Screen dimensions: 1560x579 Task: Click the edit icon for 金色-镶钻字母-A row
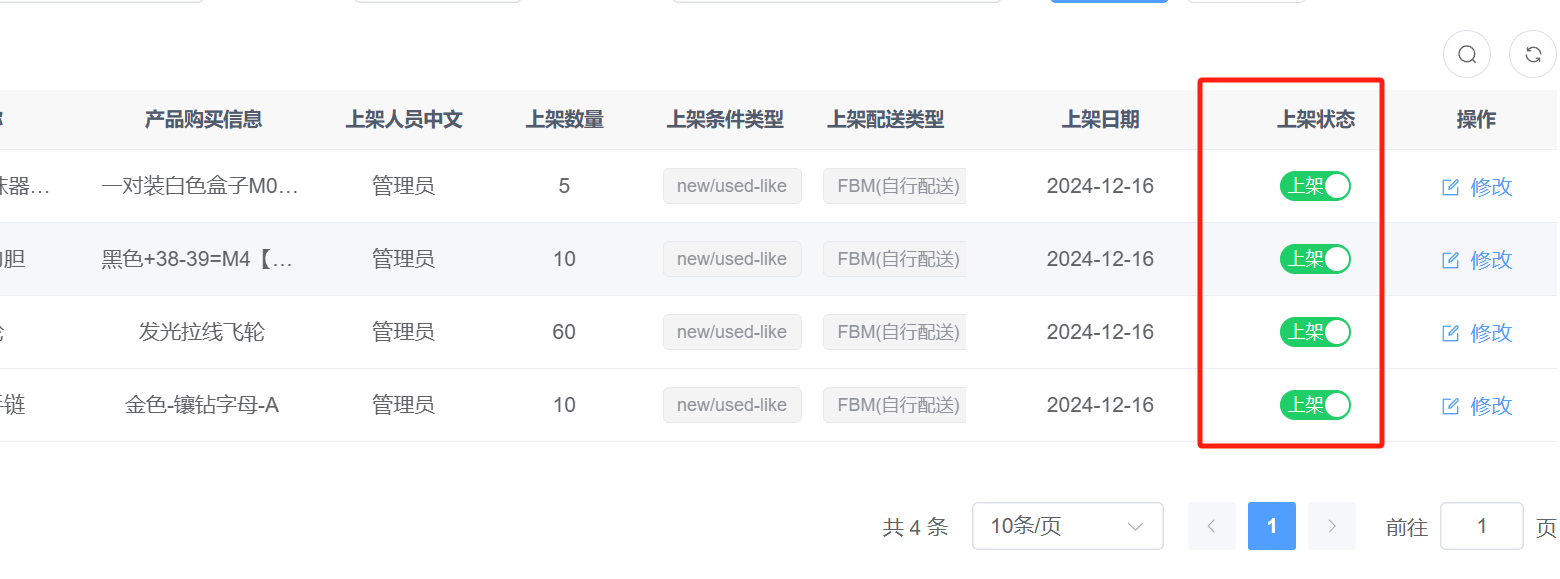pos(1450,405)
